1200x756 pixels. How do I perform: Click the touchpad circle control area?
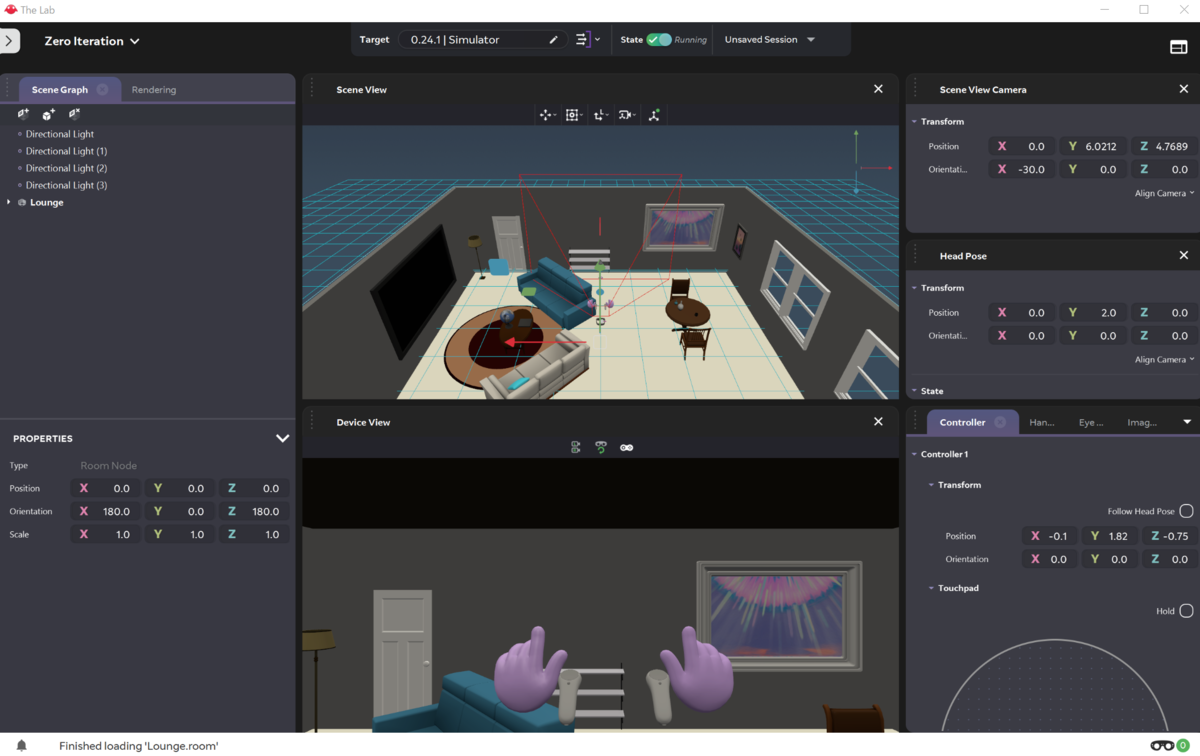coord(1055,686)
